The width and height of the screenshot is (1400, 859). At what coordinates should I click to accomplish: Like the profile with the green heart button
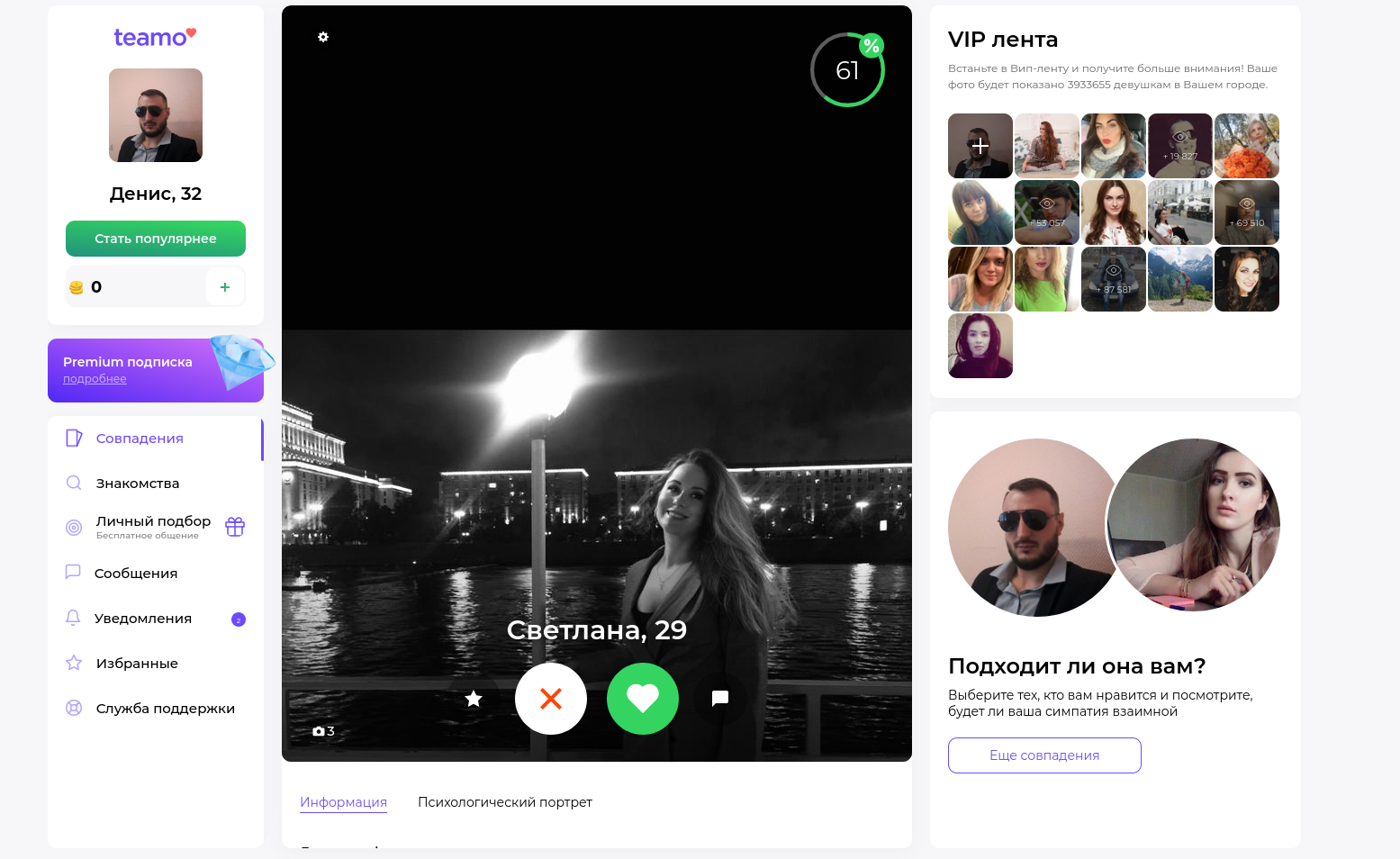click(643, 699)
